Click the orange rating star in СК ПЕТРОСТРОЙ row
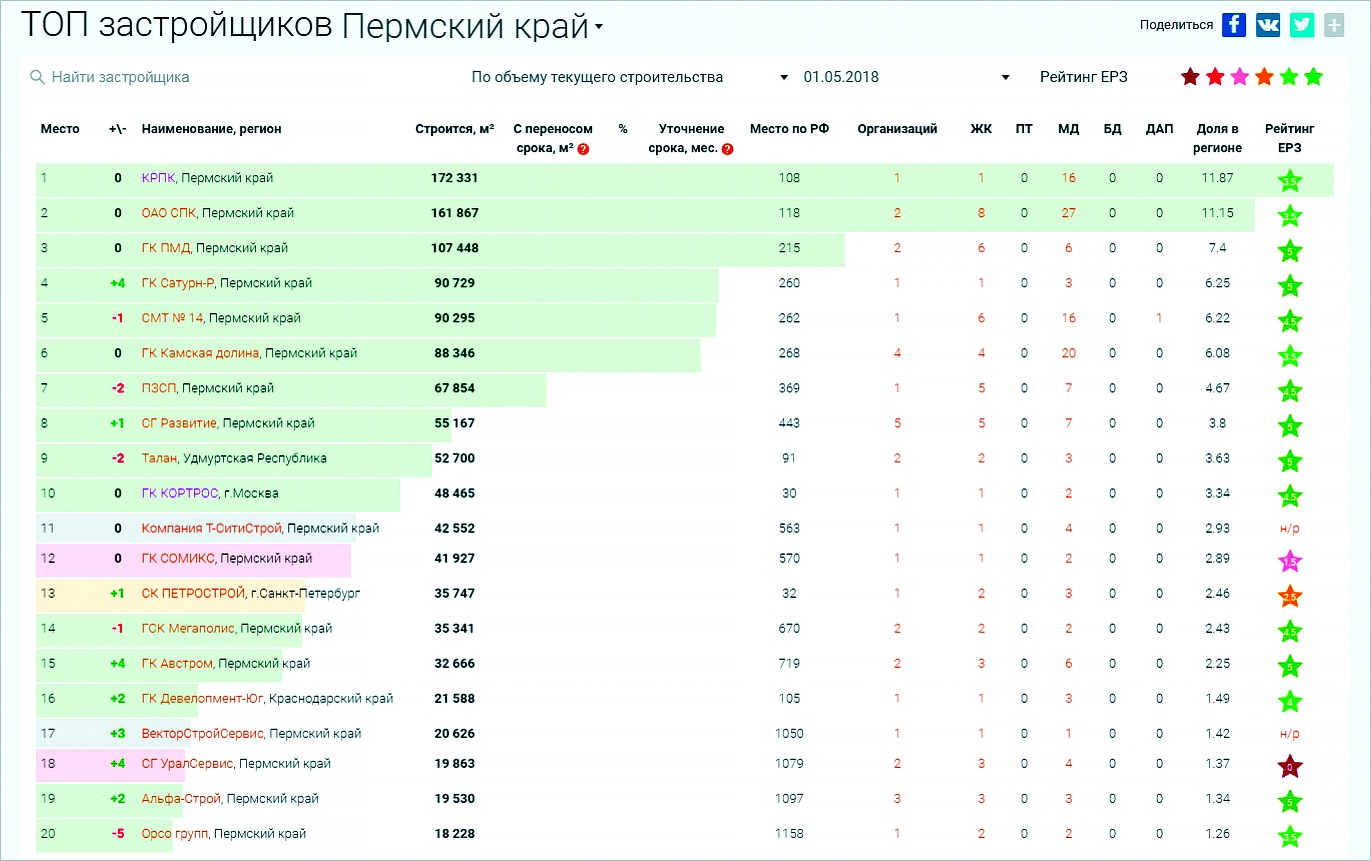Viewport: 1371px width, 861px height. (1290, 596)
